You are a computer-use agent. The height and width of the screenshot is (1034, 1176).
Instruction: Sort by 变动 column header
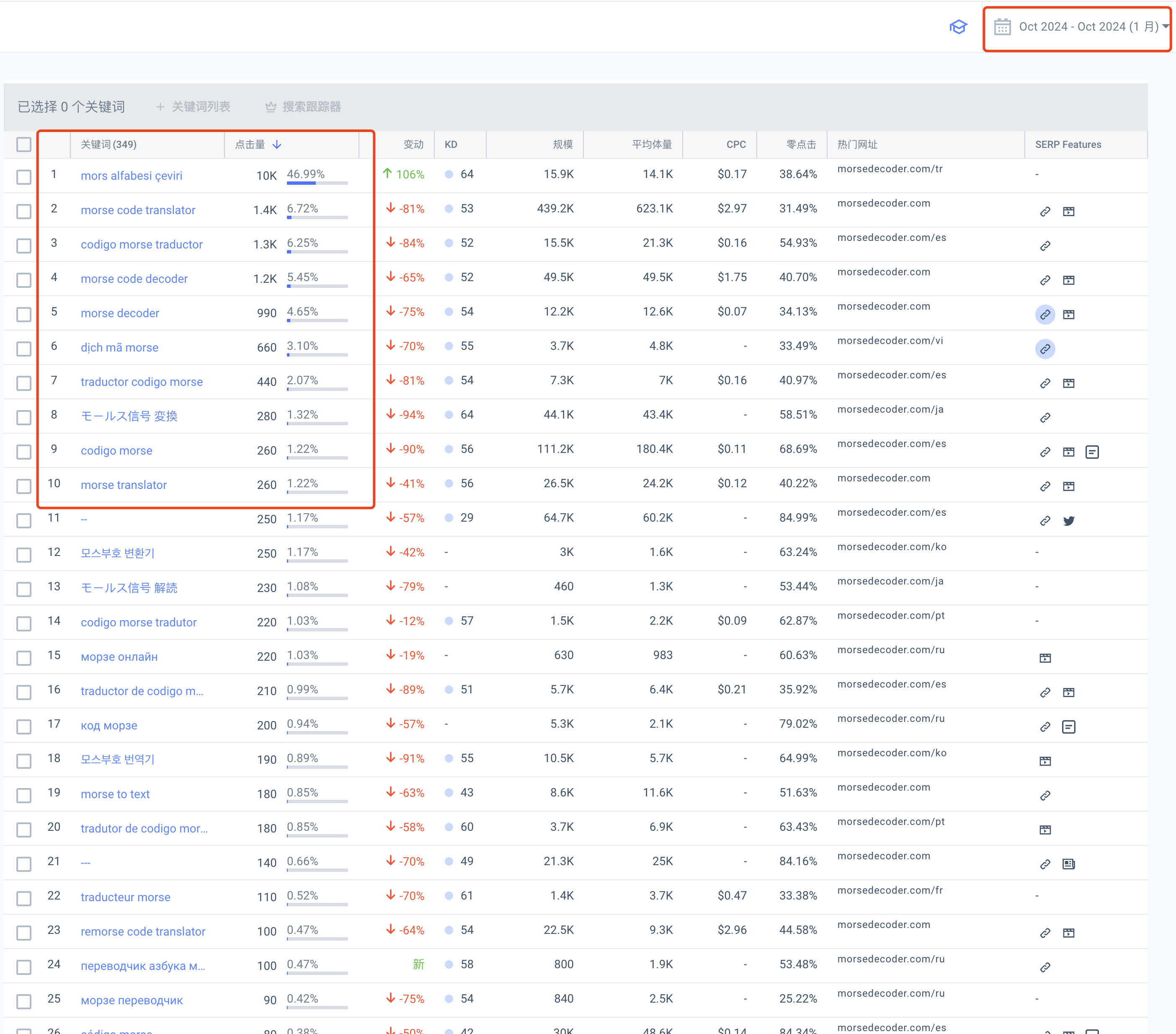[413, 145]
